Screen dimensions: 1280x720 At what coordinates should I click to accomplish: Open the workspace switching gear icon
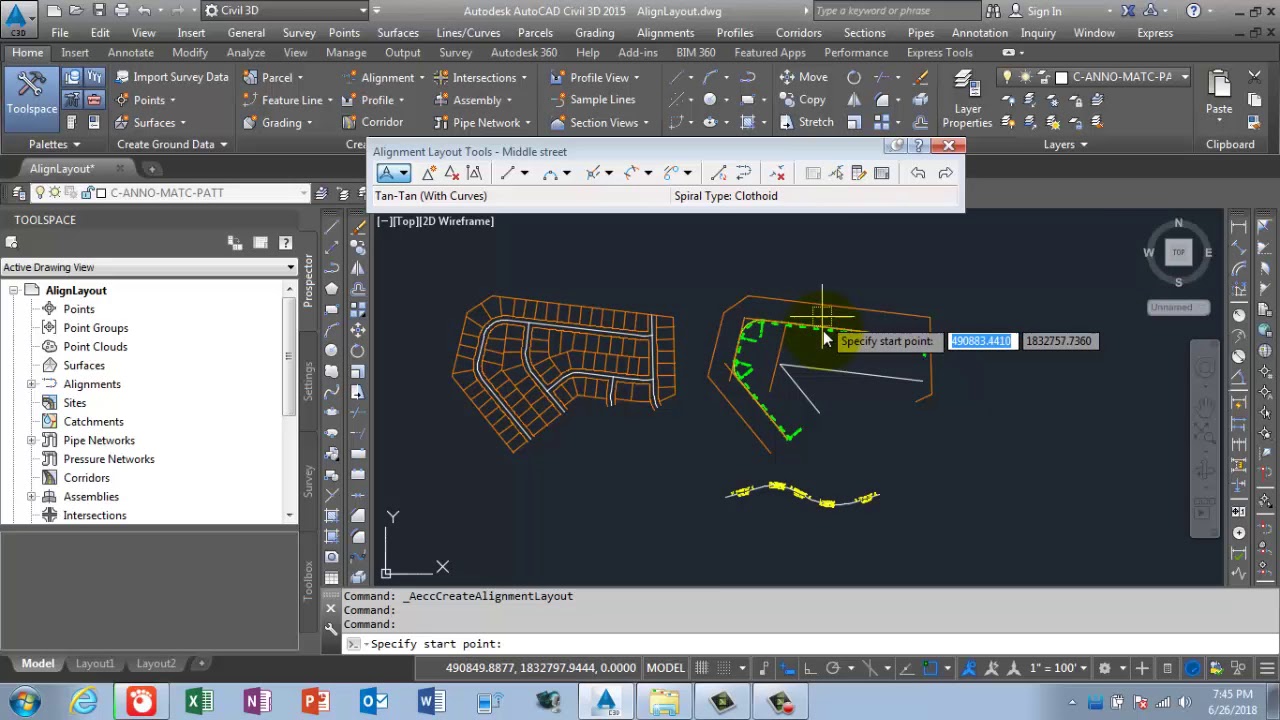[x=1105, y=668]
